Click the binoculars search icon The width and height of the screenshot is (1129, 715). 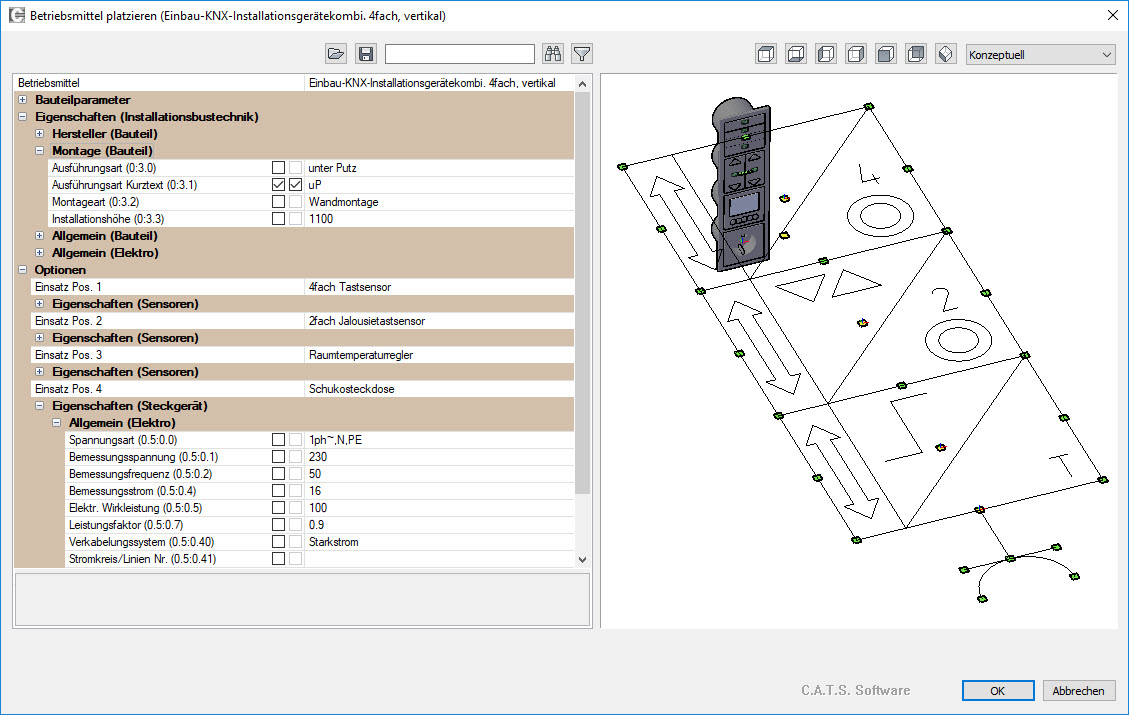[552, 54]
